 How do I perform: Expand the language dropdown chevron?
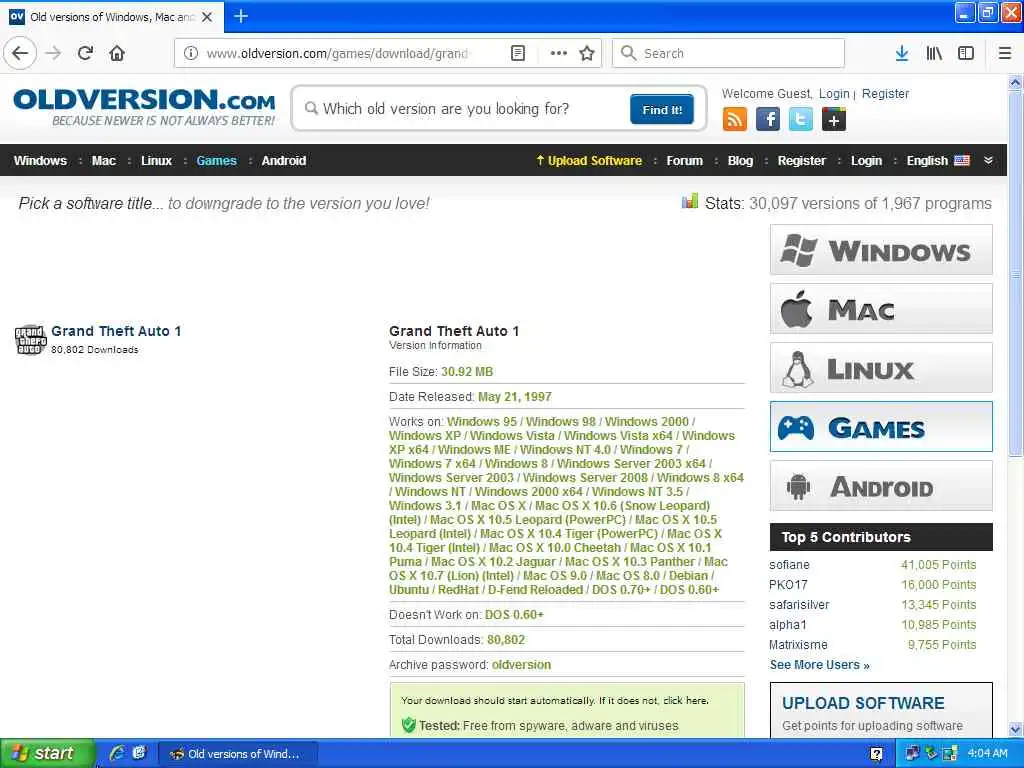coord(988,160)
